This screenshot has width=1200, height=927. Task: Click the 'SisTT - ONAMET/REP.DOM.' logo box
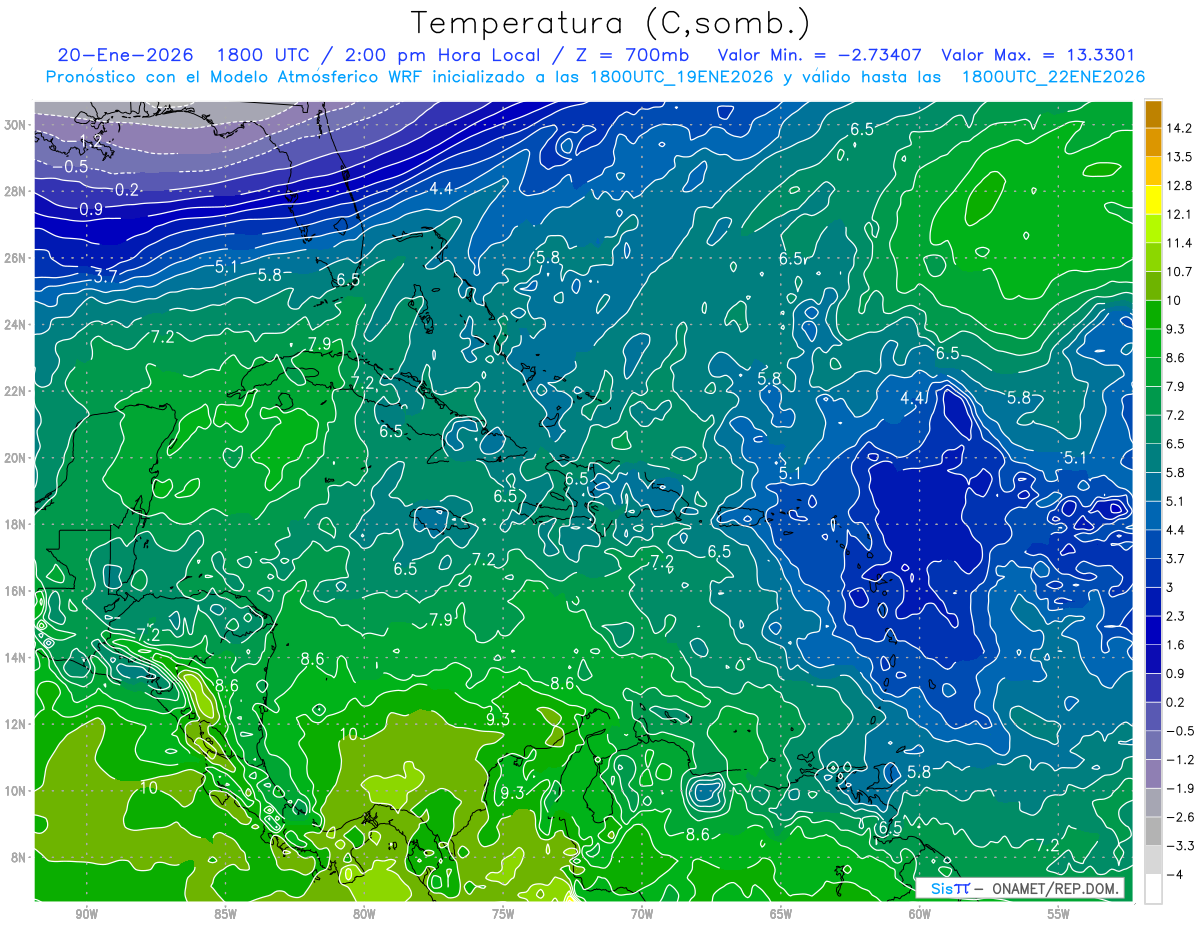pos(1020,888)
